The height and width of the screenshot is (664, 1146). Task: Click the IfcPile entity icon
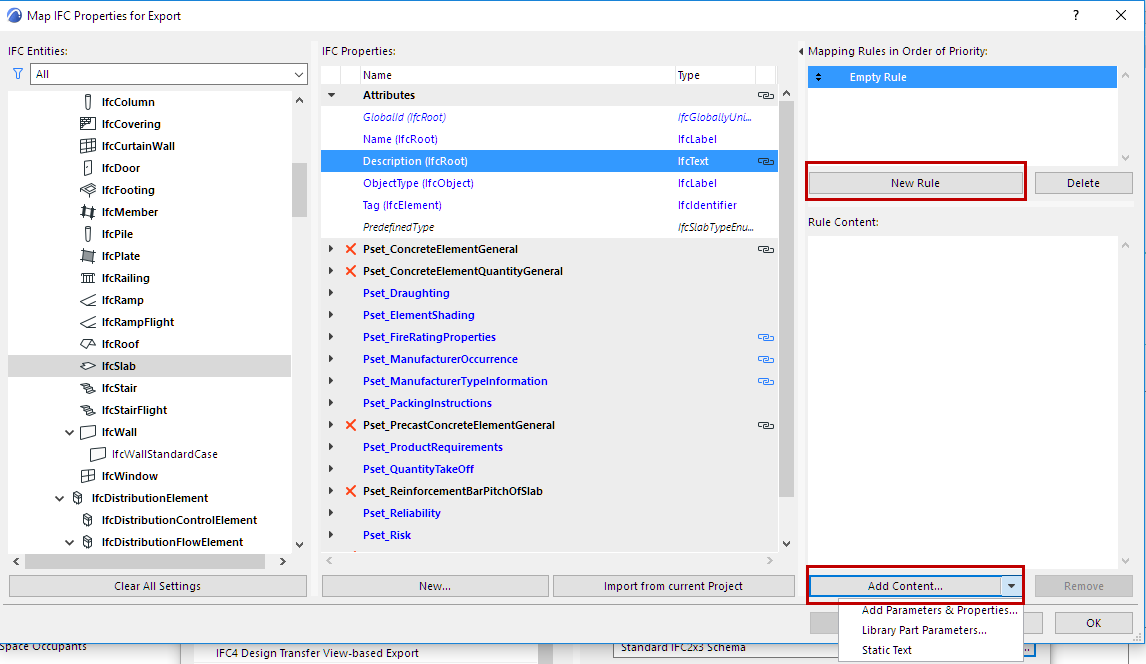point(88,234)
